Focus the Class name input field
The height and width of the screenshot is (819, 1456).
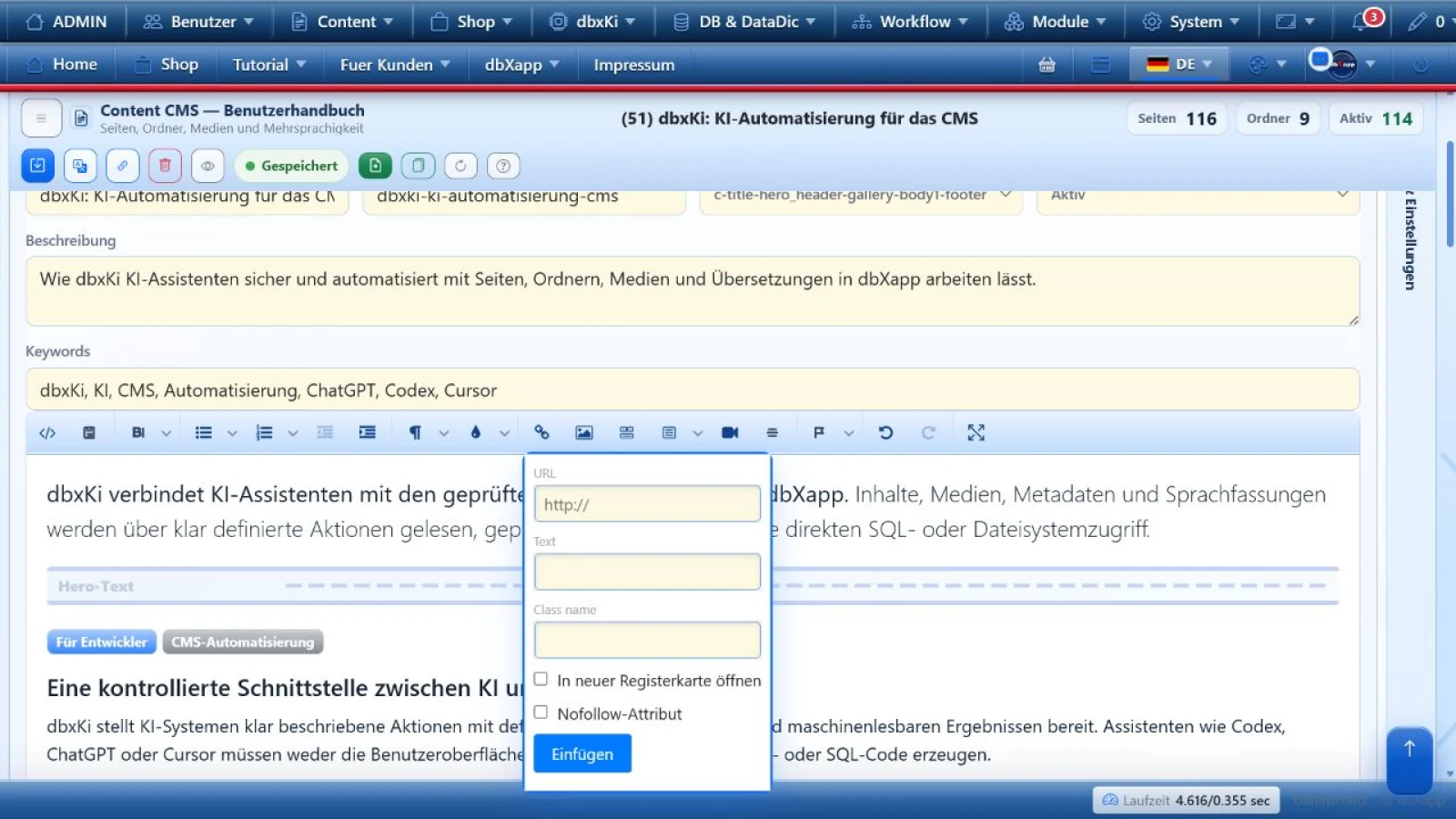(647, 641)
